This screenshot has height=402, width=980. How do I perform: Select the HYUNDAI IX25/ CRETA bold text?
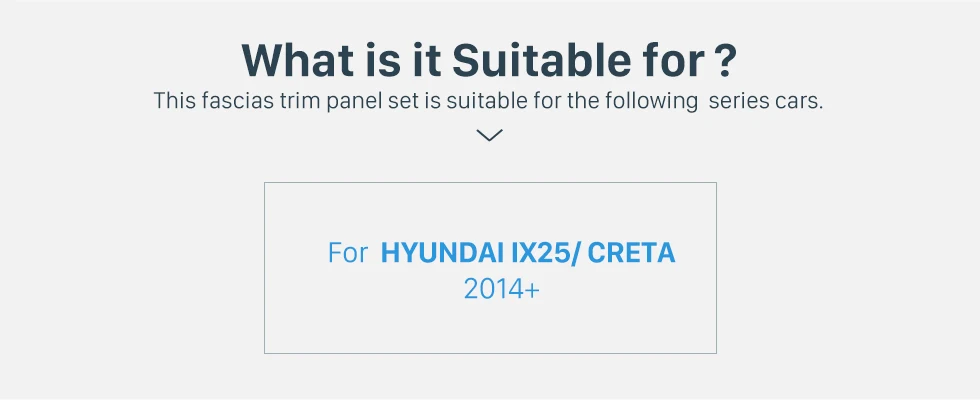tap(528, 253)
